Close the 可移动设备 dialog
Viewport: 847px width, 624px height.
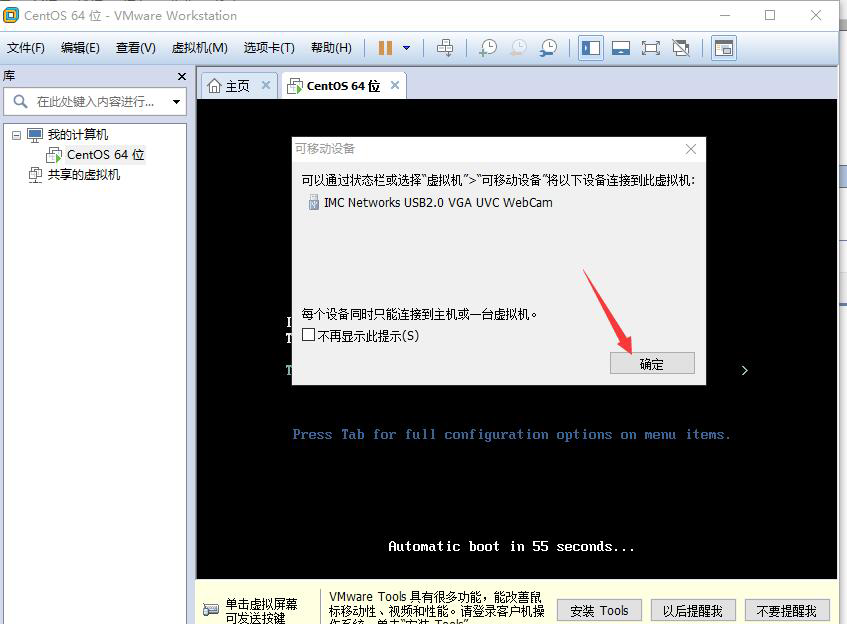coord(690,149)
